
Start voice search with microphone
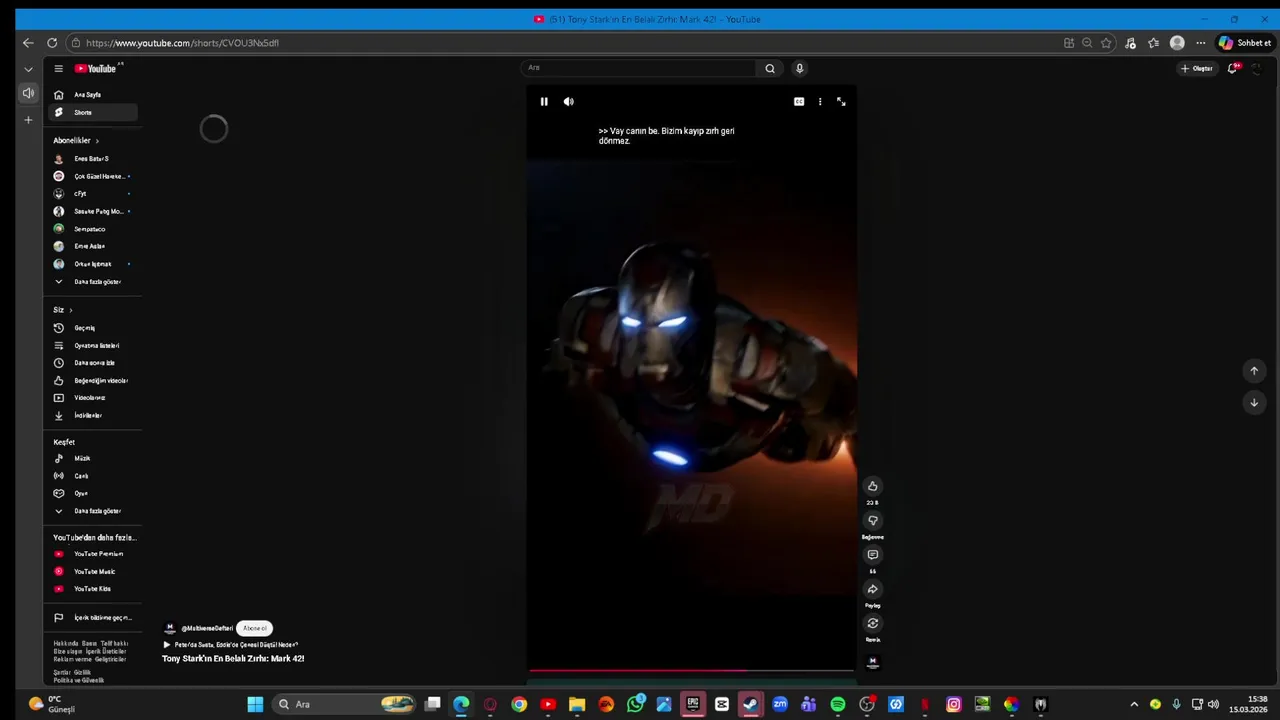(x=799, y=68)
